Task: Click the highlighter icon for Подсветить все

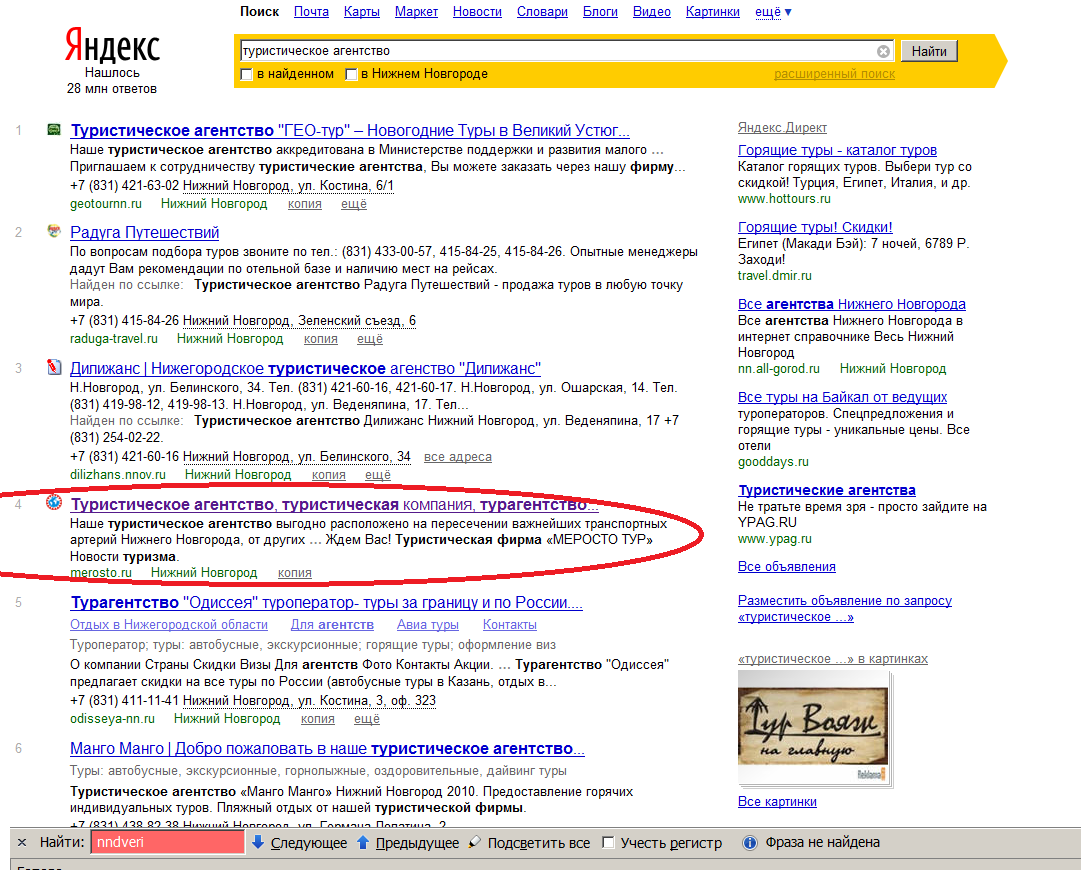Action: coord(474,842)
